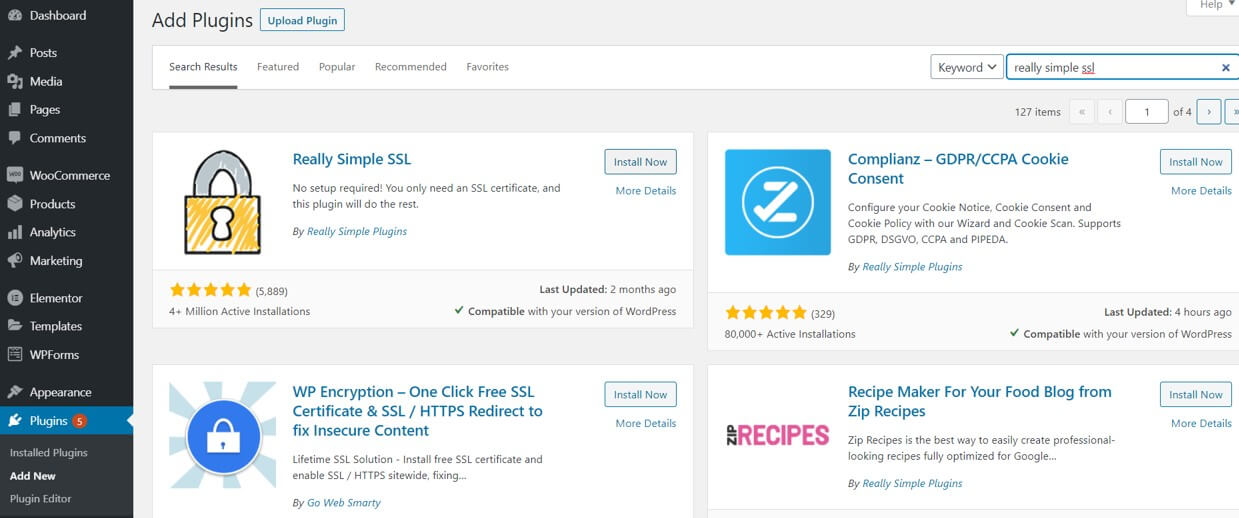Viewport: 1239px width, 518px height.
Task: Click the Appearance paintbrush icon
Action: tap(15, 392)
